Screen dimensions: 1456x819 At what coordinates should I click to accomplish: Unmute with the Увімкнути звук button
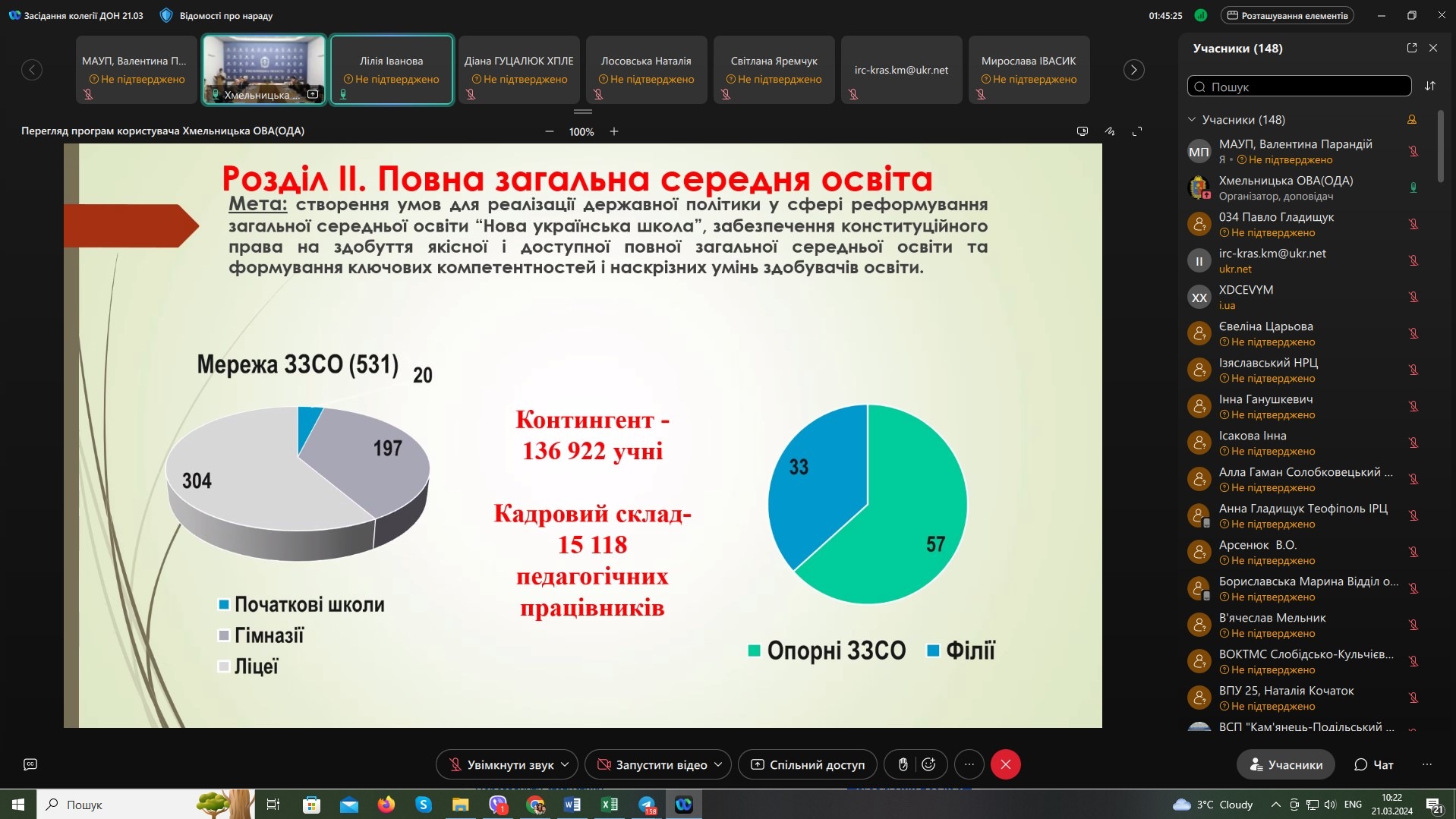(x=501, y=764)
